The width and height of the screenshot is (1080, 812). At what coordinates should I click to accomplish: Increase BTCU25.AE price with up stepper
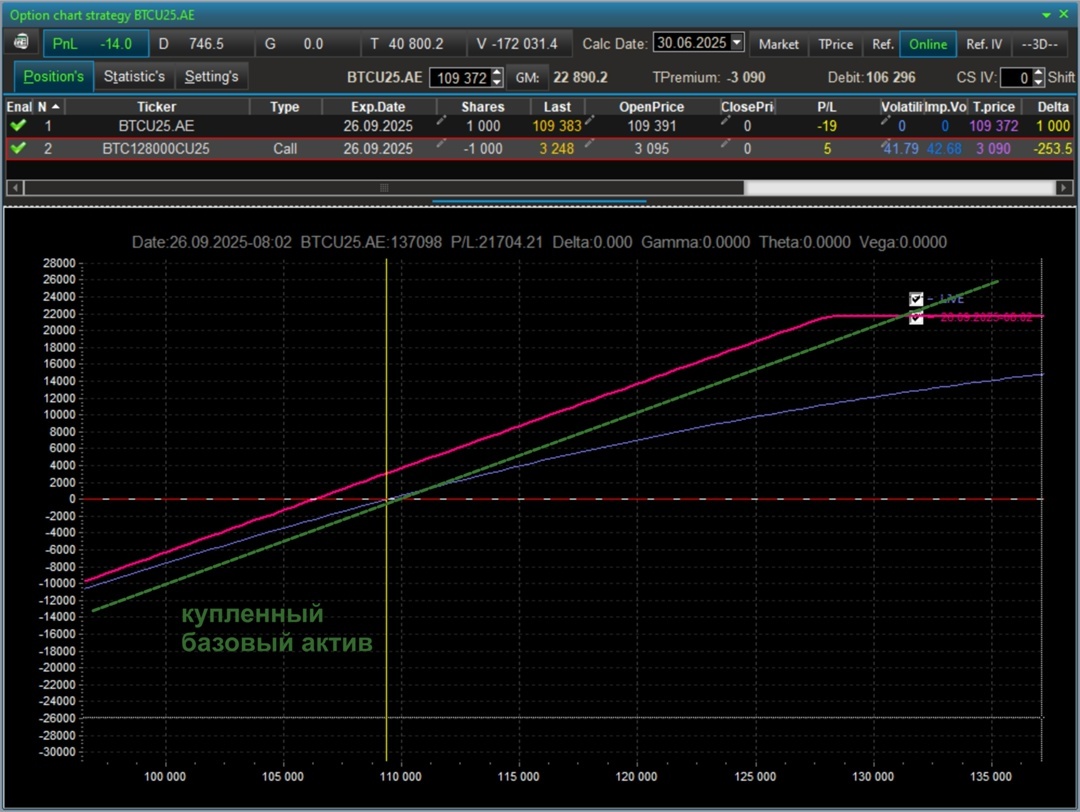tap(497, 73)
